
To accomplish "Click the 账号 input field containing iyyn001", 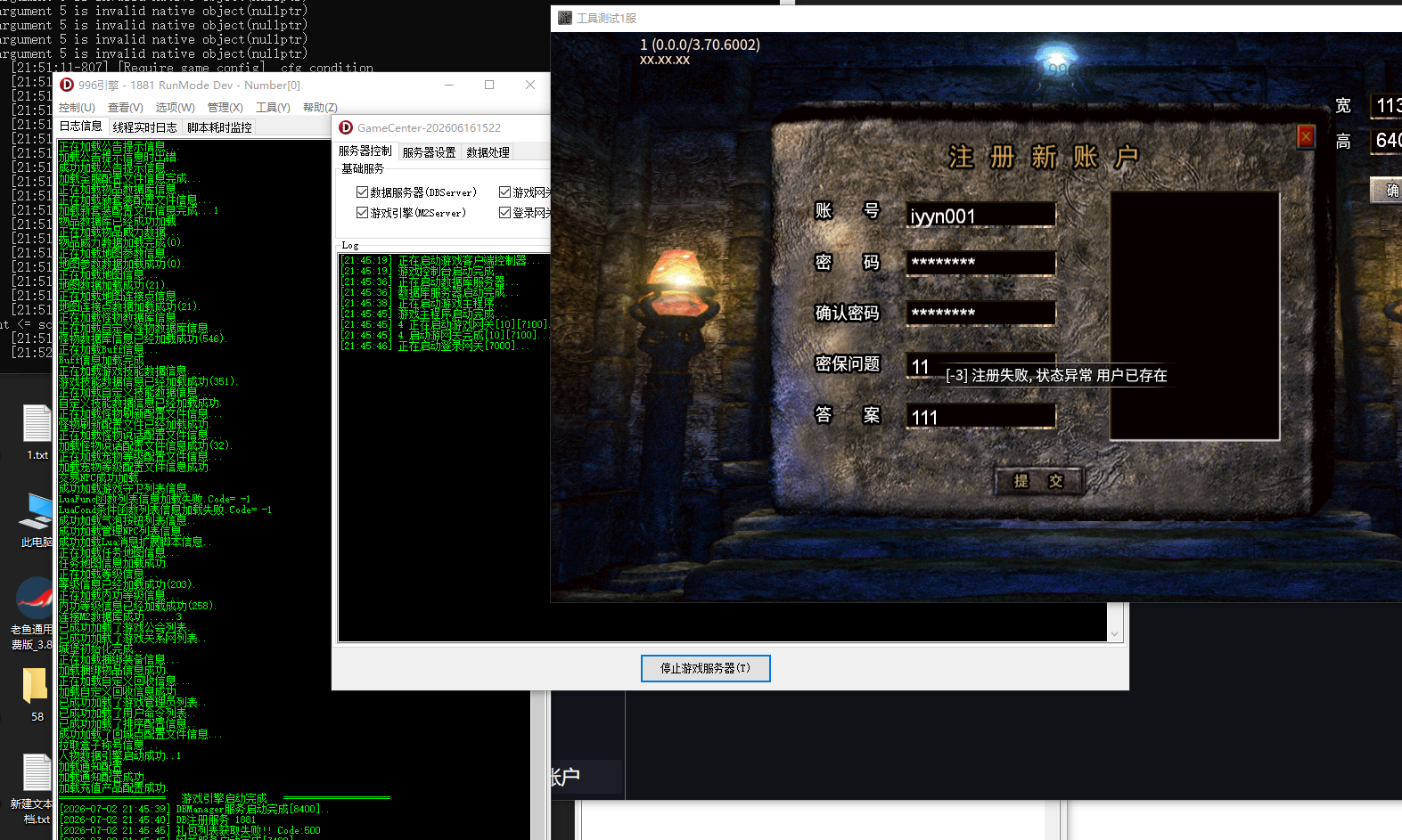I will click(x=980, y=216).
